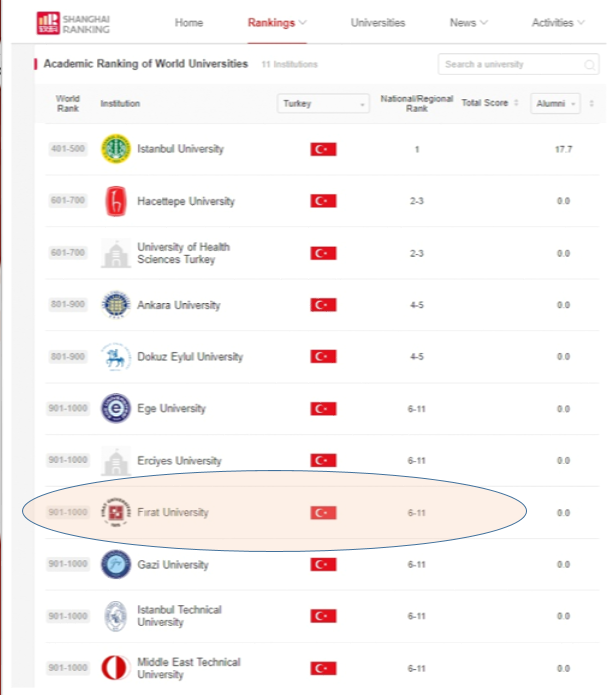This screenshot has width=614, height=695.
Task: Expand the Activities menu
Action: [x=558, y=23]
